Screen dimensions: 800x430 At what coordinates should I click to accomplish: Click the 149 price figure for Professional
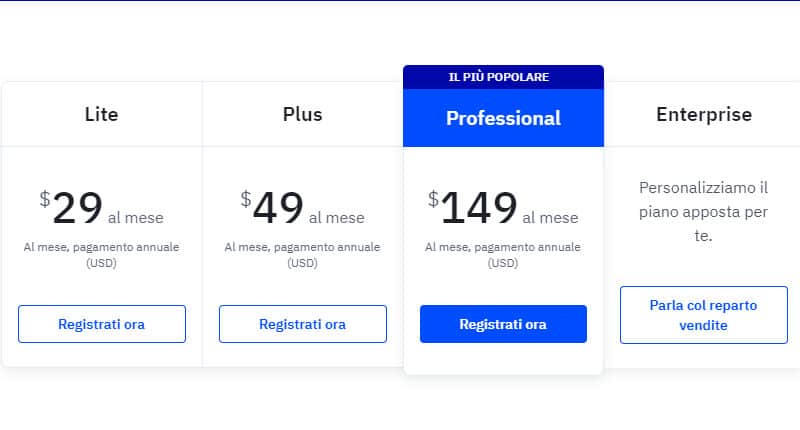coord(479,208)
